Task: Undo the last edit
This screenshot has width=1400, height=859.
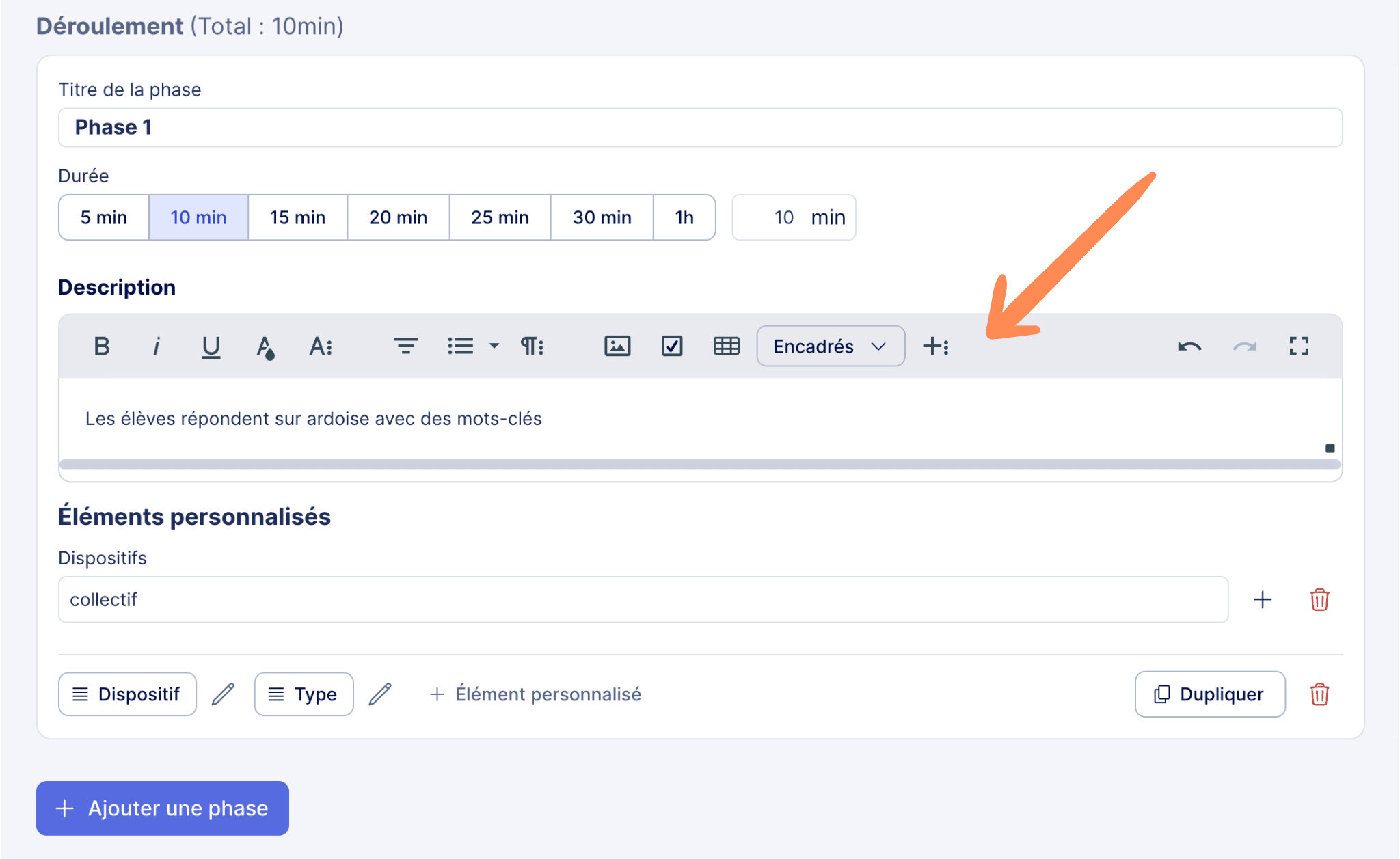Action: pos(1189,346)
